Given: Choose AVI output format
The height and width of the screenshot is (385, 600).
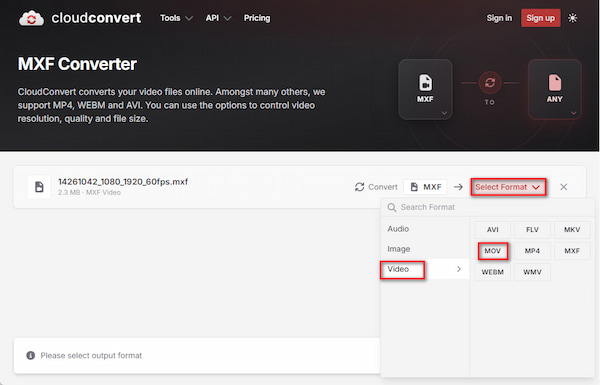Looking at the screenshot, I should tap(492, 230).
